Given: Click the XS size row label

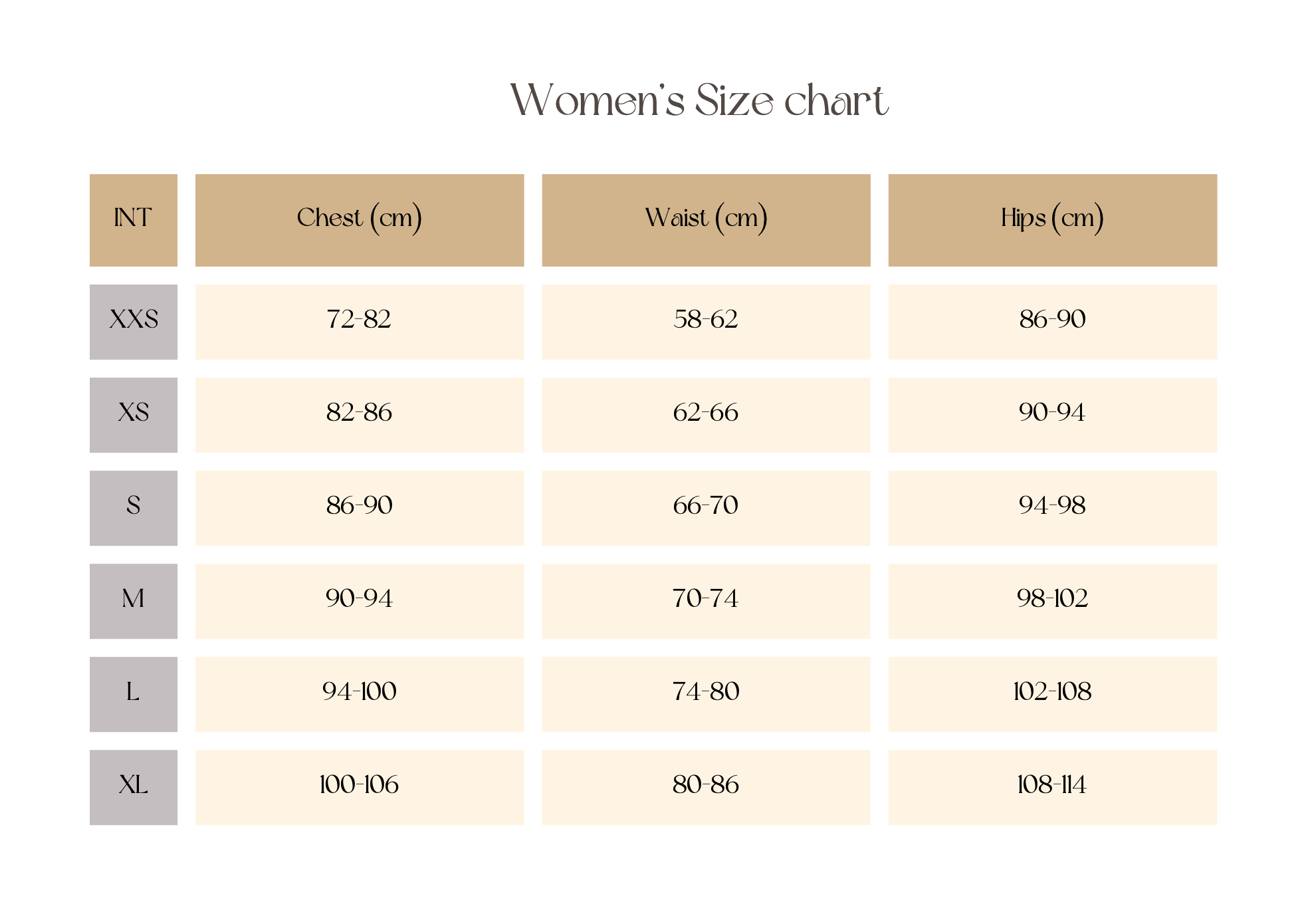Looking at the screenshot, I should [133, 415].
